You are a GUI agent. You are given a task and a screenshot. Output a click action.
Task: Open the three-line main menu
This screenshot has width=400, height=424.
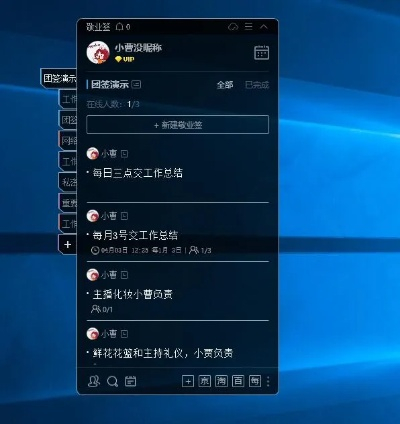(x=249, y=26)
